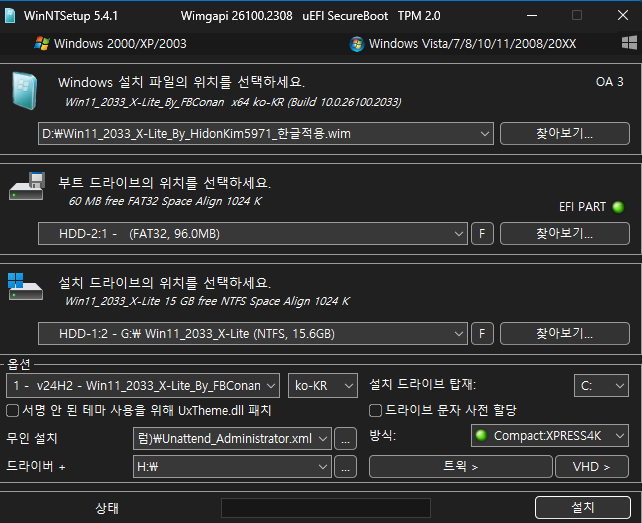Image resolution: width=642 pixels, height=523 pixels.
Task: Click the installation drive Windows logo icon
Action: (25, 287)
